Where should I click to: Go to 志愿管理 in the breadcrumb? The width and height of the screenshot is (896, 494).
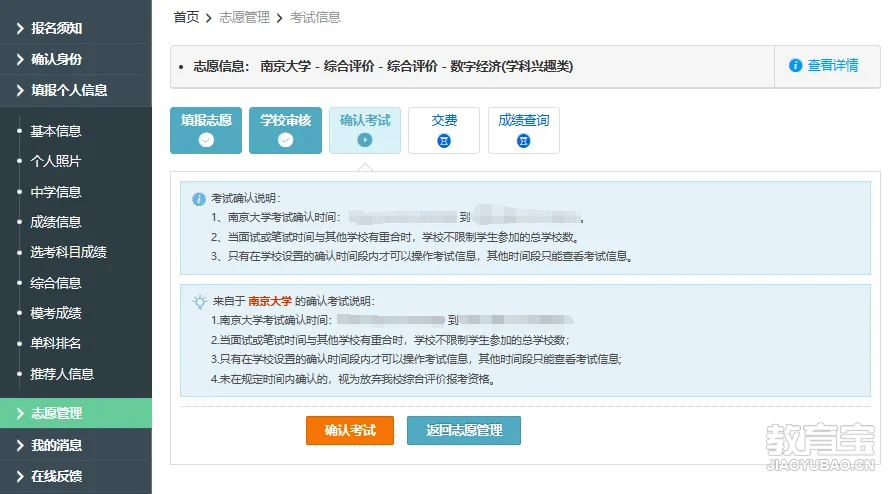click(x=244, y=18)
